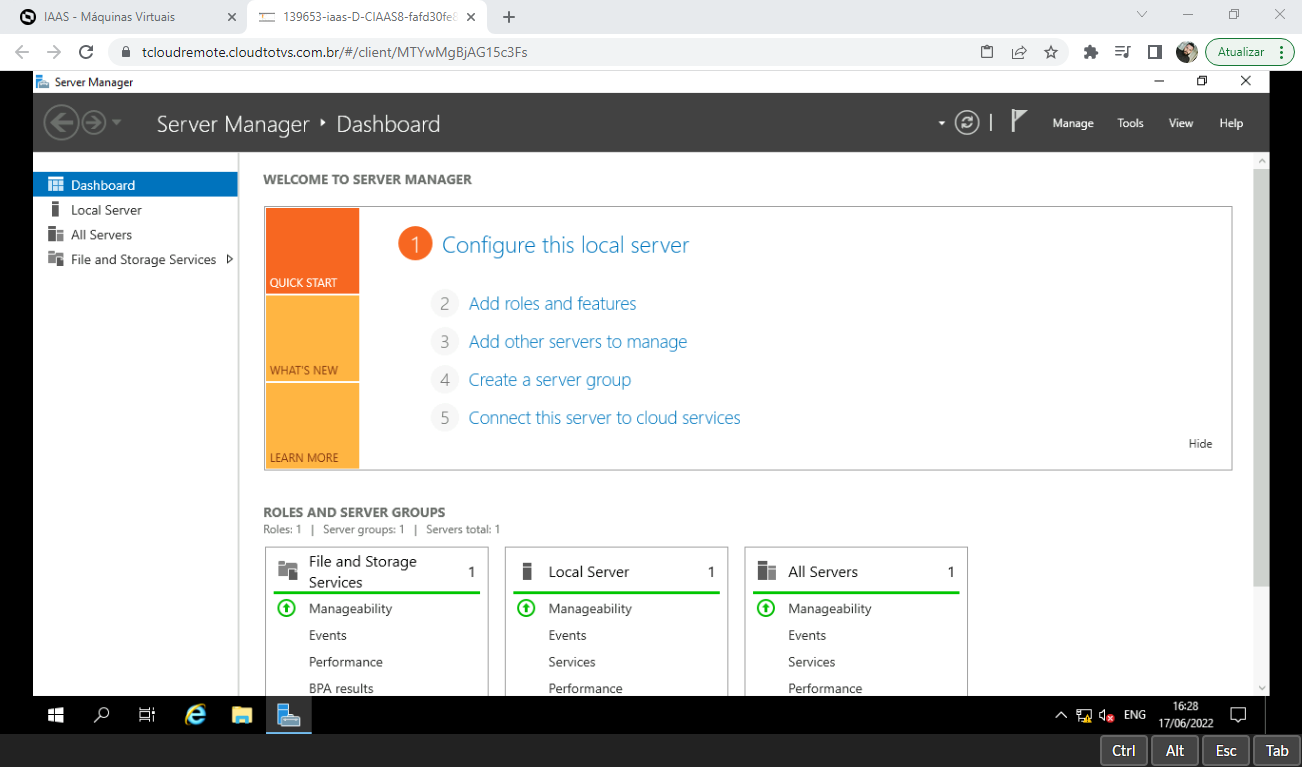Click Manageability status icon in All Servers tile
1302x767 pixels.
[x=766, y=608]
